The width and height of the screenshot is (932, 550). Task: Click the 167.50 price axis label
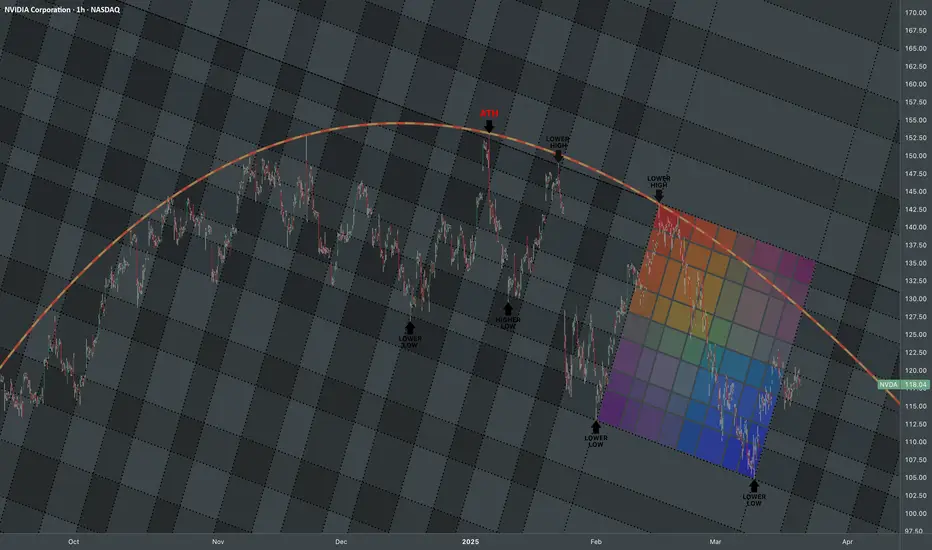coord(916,30)
